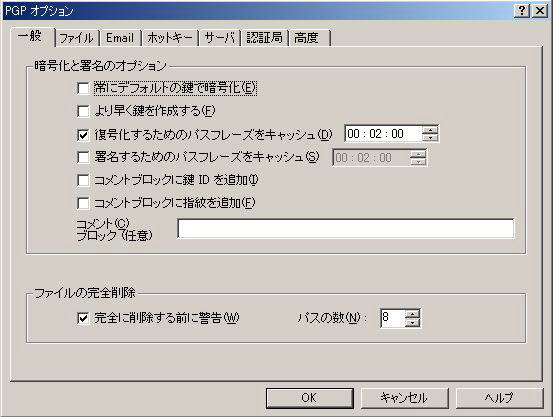Increase number of wipe passes using up arrow
553x417 pixels.
point(412,314)
